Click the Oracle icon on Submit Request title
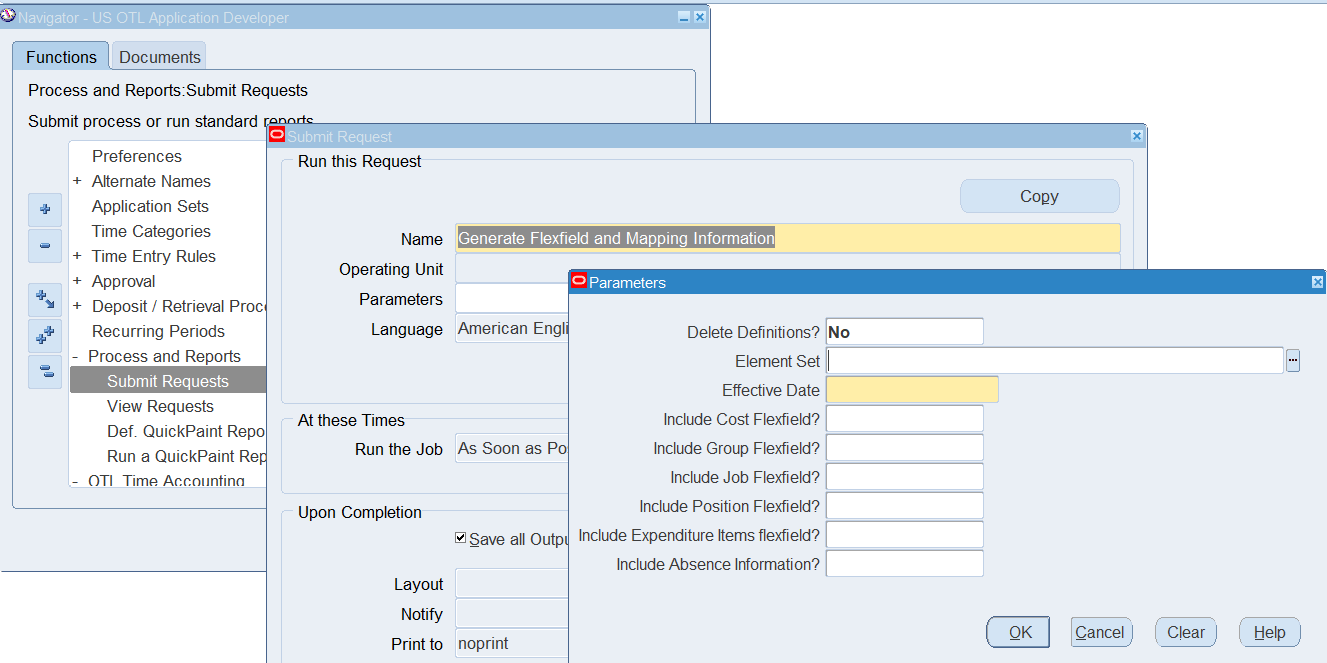The image size is (1327, 663). click(277, 136)
